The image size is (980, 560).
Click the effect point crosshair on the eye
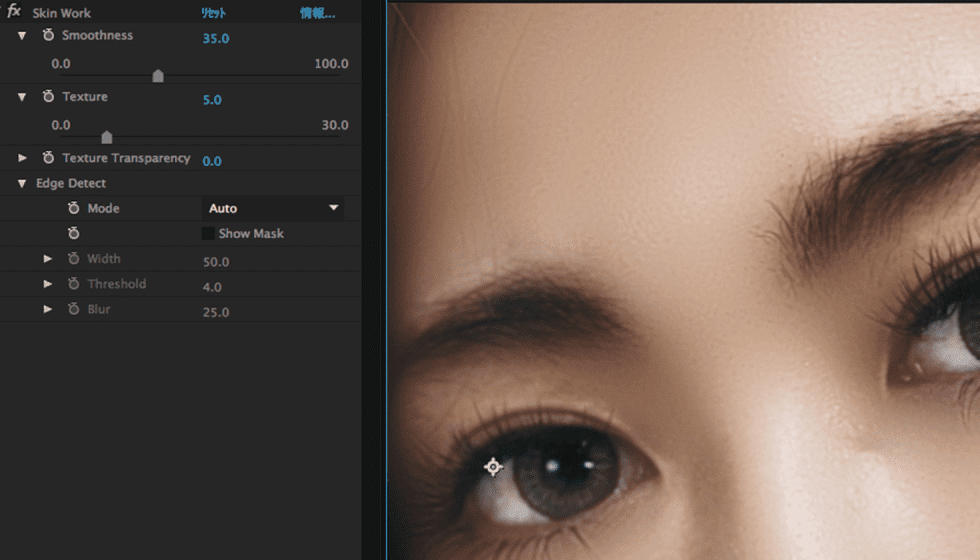[x=493, y=466]
